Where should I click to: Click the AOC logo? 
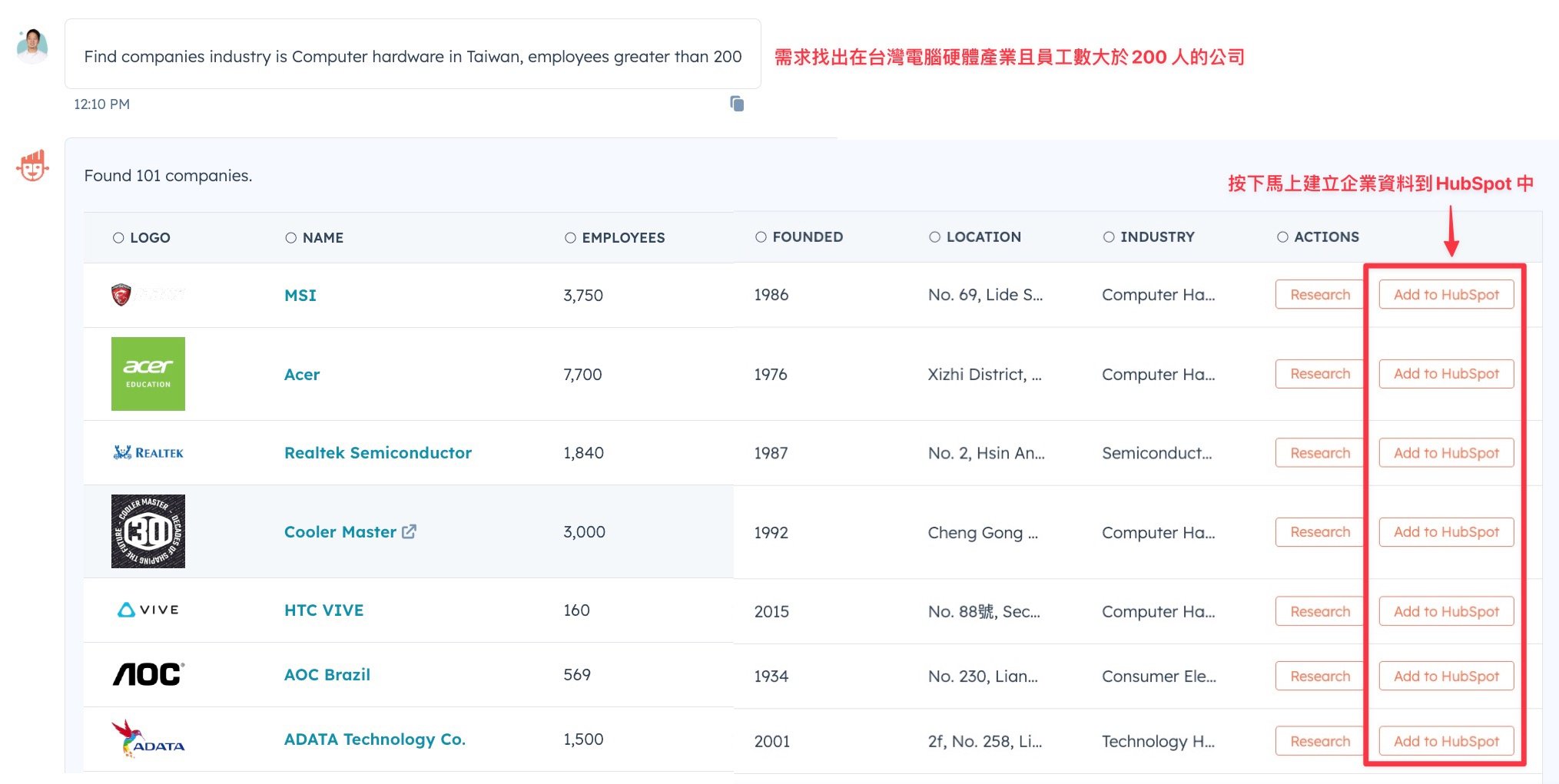click(x=148, y=674)
